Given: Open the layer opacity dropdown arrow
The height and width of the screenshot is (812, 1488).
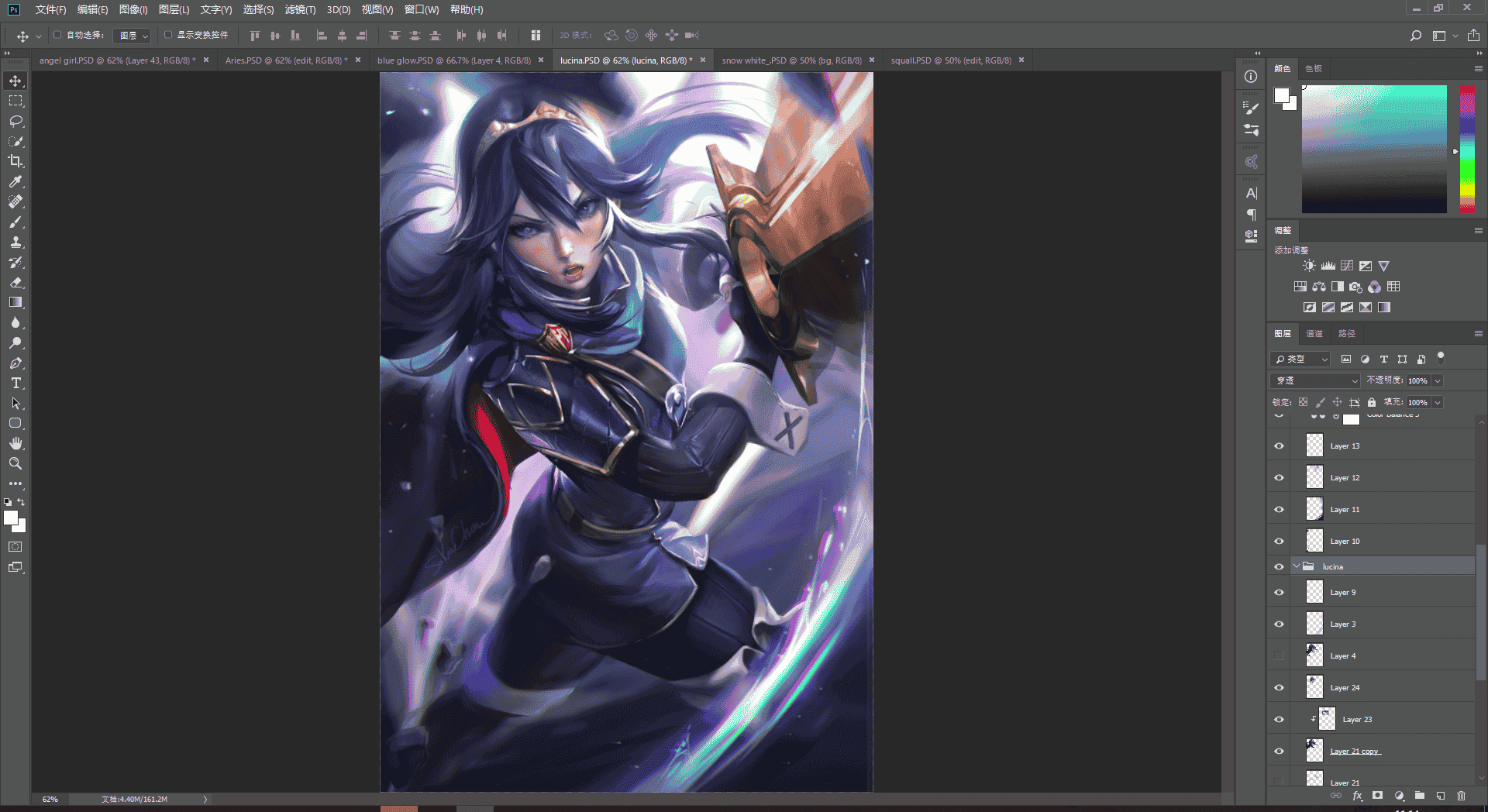Looking at the screenshot, I should point(1438,380).
